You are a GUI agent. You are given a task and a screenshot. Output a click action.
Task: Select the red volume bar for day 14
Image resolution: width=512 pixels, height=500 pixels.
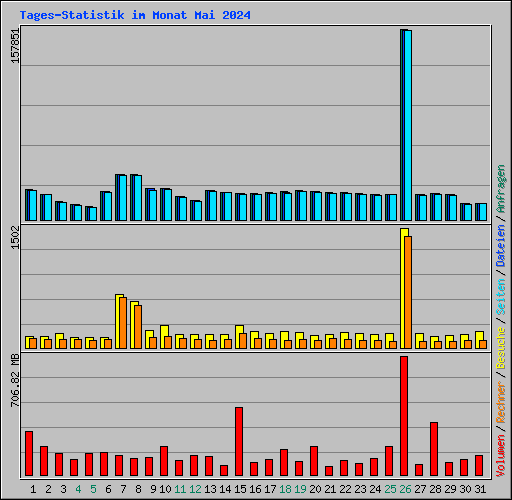click(224, 470)
